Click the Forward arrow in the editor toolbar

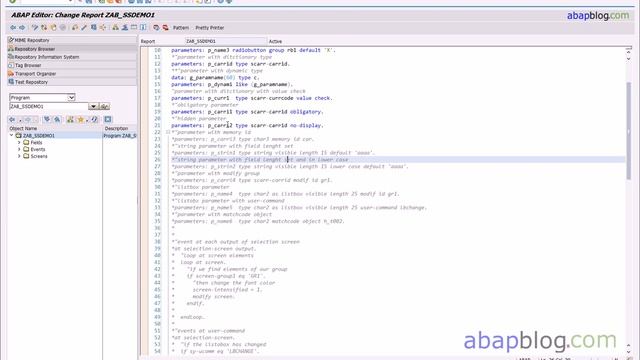(22, 27)
